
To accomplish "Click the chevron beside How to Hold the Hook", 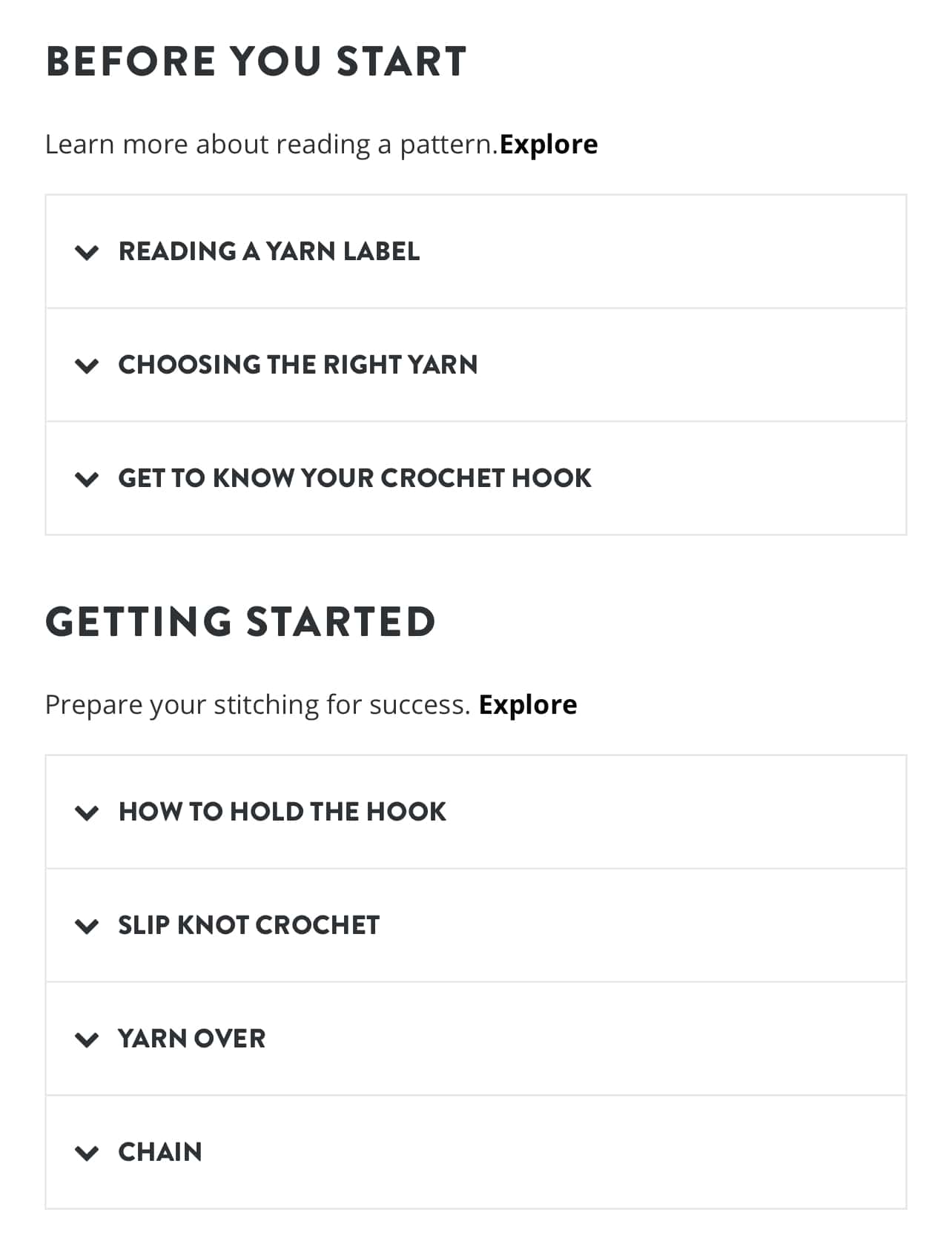I will coord(87,813).
